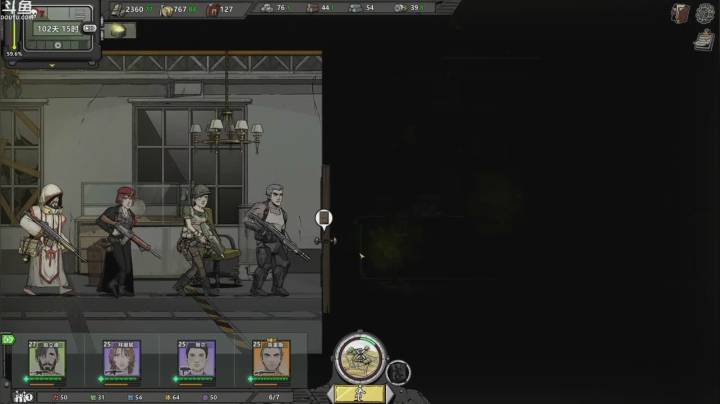Viewport: 720px width, 404px height.
Task: Toggle the yellow walking movement mode button
Action: tap(360, 394)
